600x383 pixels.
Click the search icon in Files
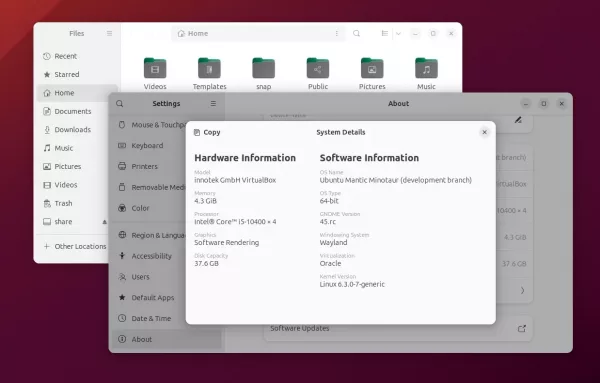click(x=356, y=34)
